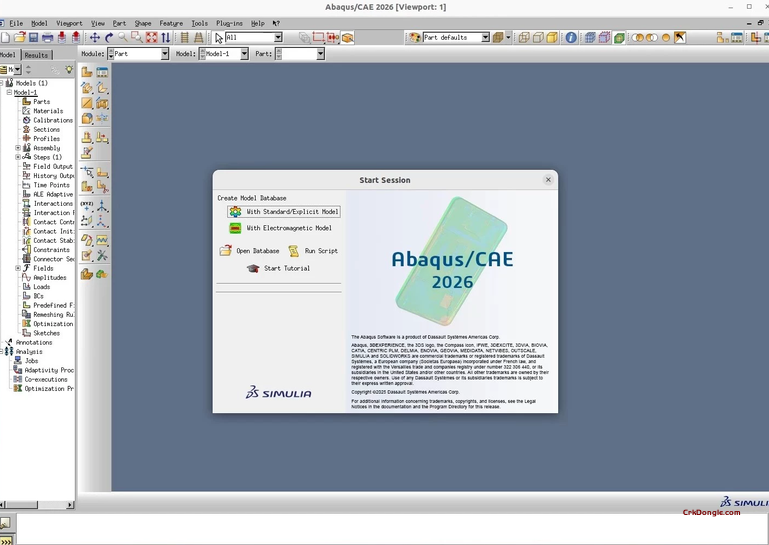Click 'Run Script' in Start Session
Screen dimensions: 769x545
click(x=313, y=251)
